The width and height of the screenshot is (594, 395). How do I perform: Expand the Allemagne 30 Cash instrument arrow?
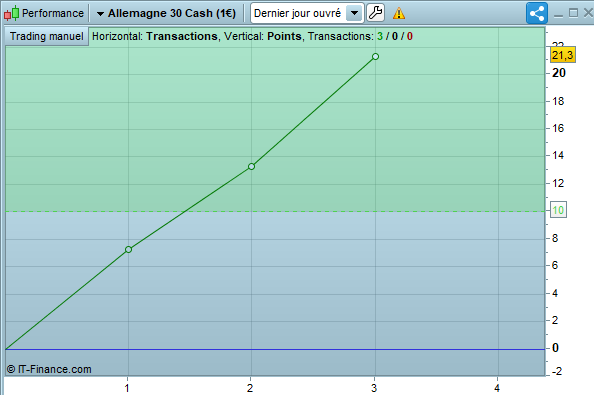(x=100, y=14)
